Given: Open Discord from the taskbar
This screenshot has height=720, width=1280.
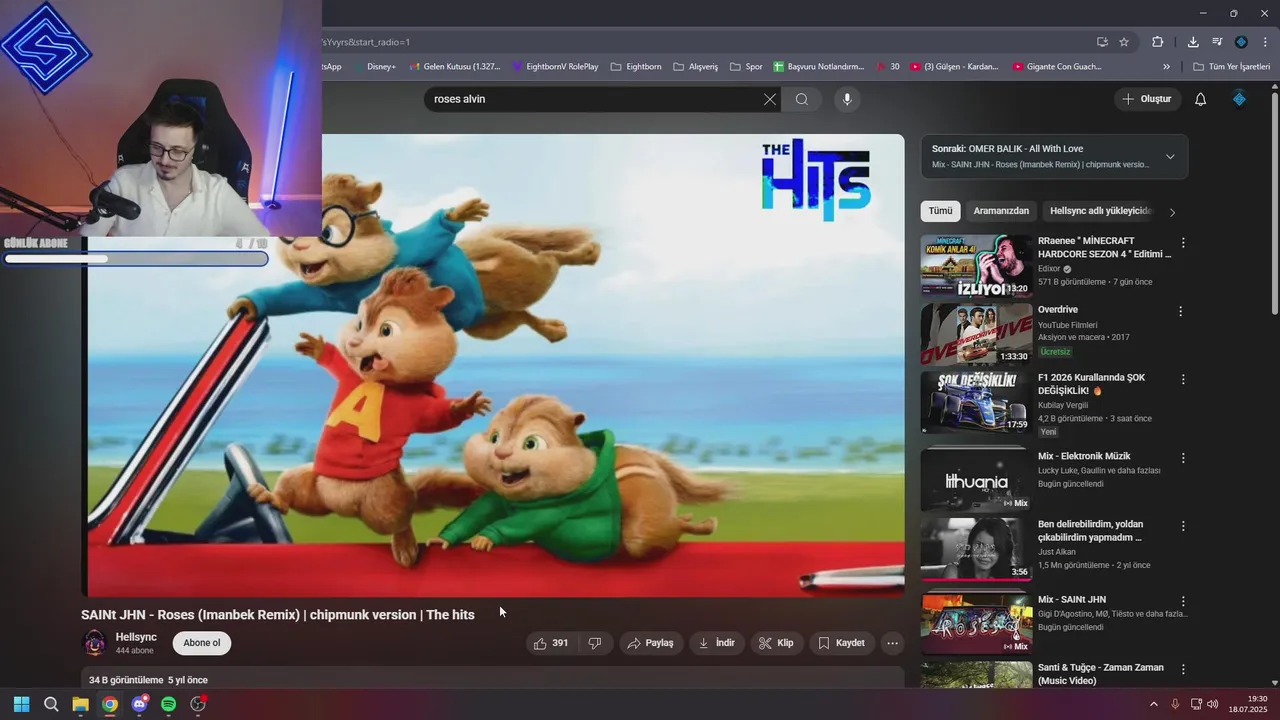Looking at the screenshot, I should 140,704.
